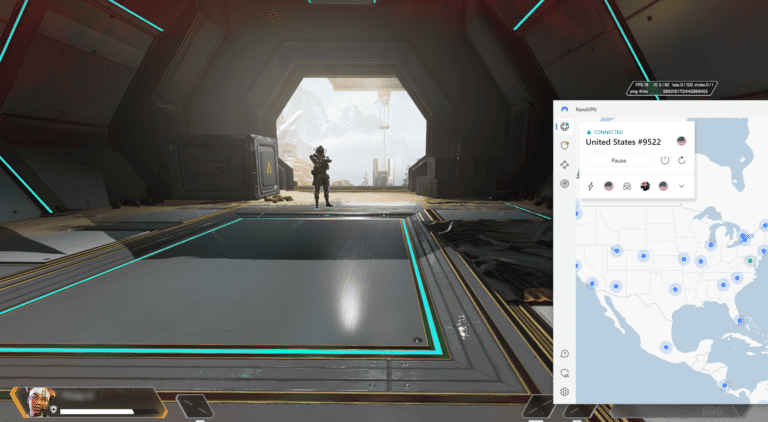The height and width of the screenshot is (422, 768).
Task: Click the help chat bubble icon
Action: pos(565,354)
